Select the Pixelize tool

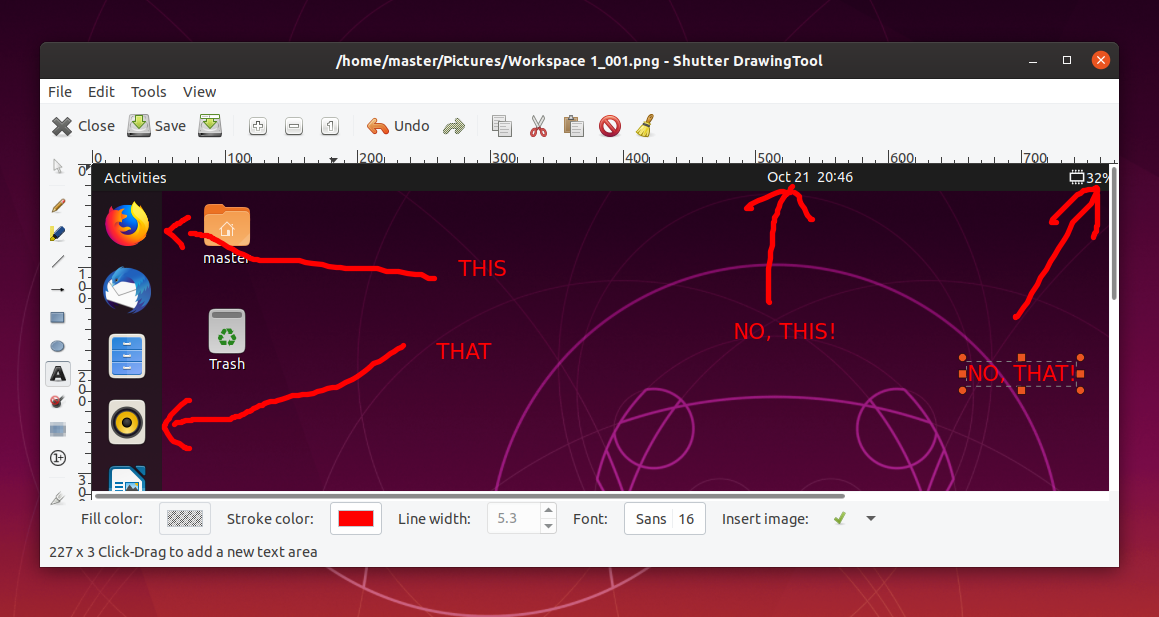coord(57,429)
